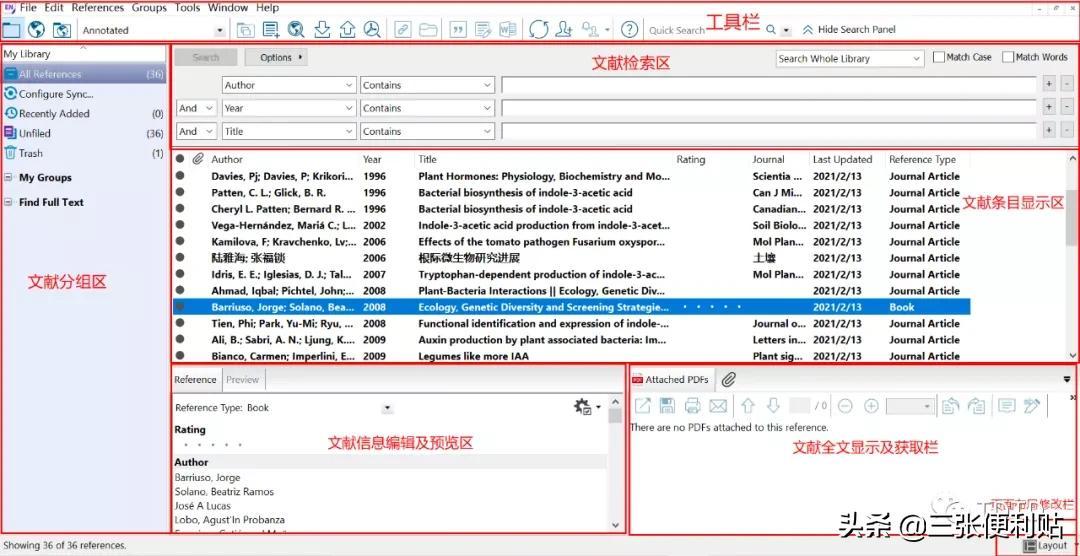Image resolution: width=1080 pixels, height=556 pixels.
Task: Click the Save PDF disk icon
Action: click(x=667, y=406)
